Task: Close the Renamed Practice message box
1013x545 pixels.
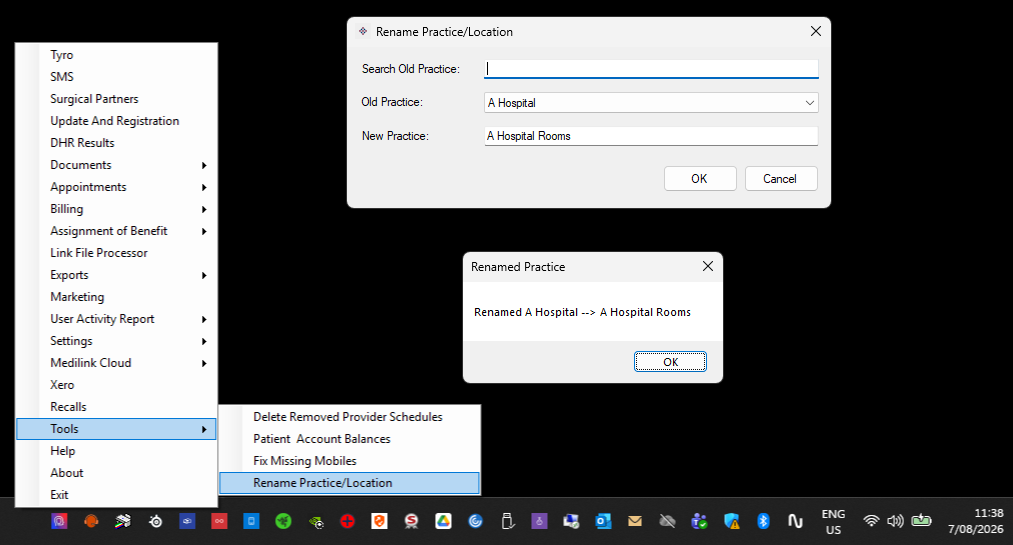Action: pos(708,266)
